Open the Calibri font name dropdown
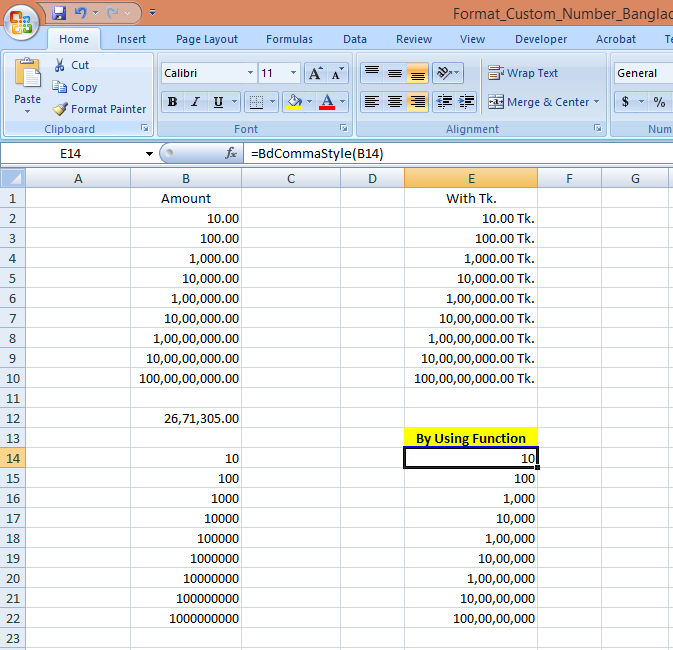This screenshot has height=650, width=673. 250,73
